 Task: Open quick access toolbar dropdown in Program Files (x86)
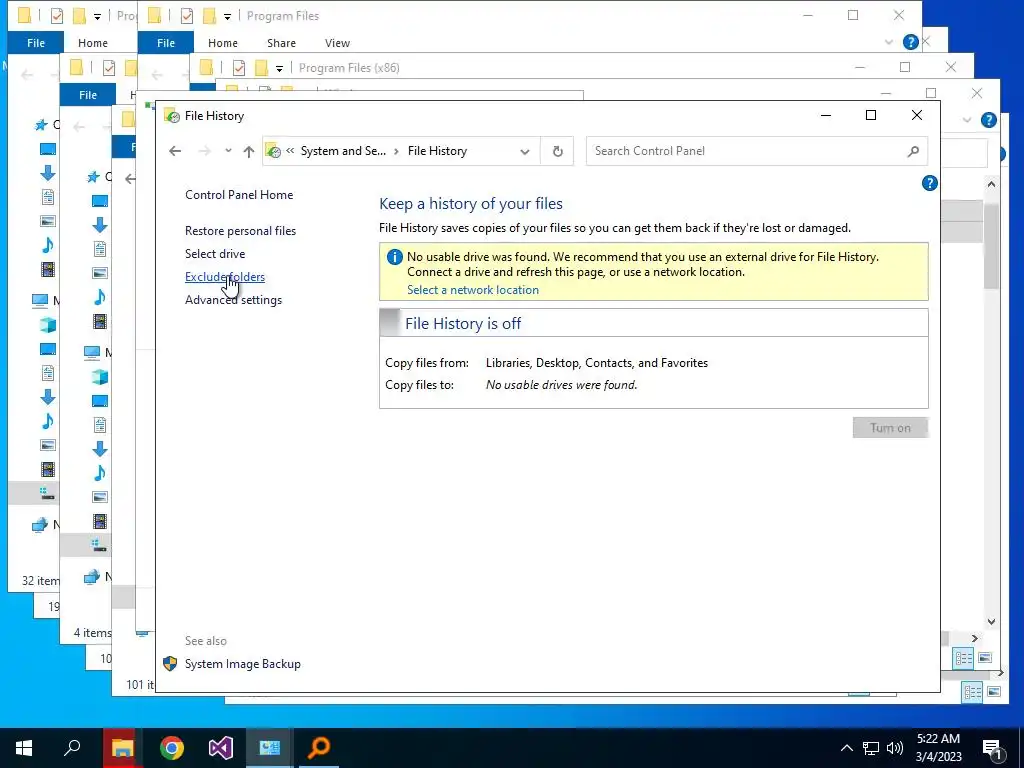(x=279, y=68)
